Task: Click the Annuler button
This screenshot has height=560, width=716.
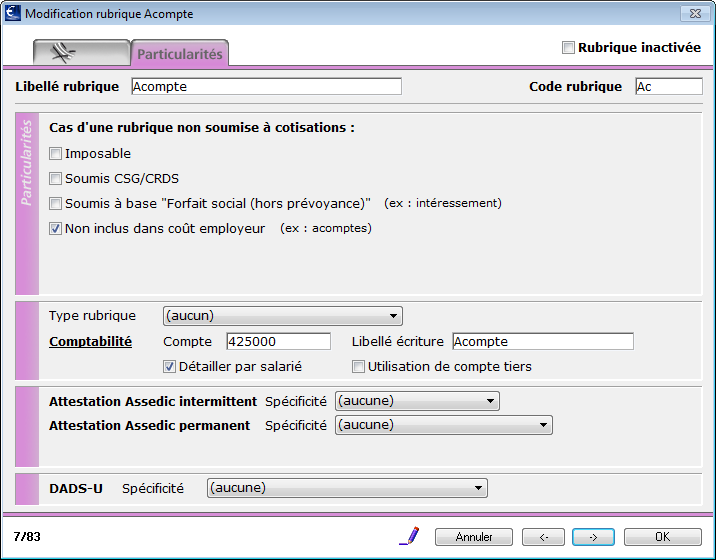Action: pyautogui.click(x=474, y=537)
